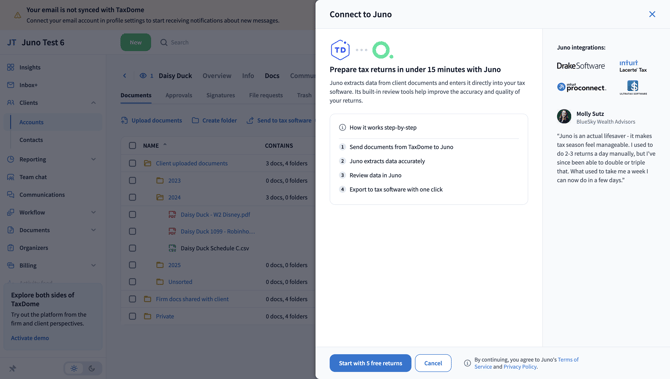The image size is (670, 379).
Task: Click the Search field
Action: tap(179, 42)
